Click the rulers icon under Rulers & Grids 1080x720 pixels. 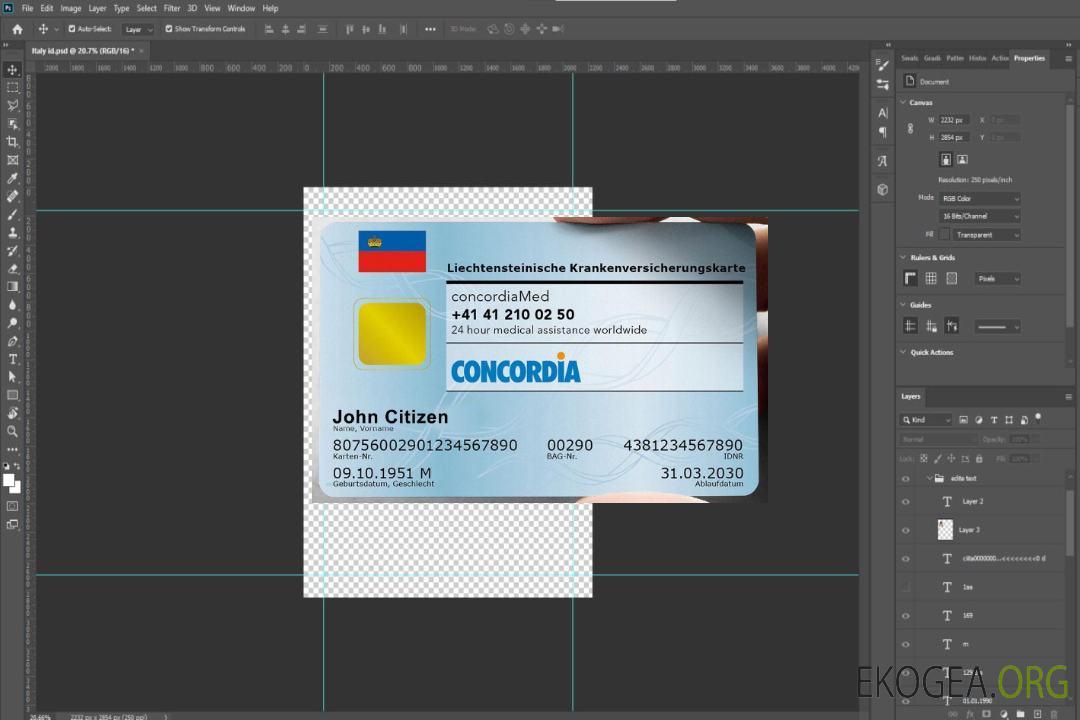point(910,278)
